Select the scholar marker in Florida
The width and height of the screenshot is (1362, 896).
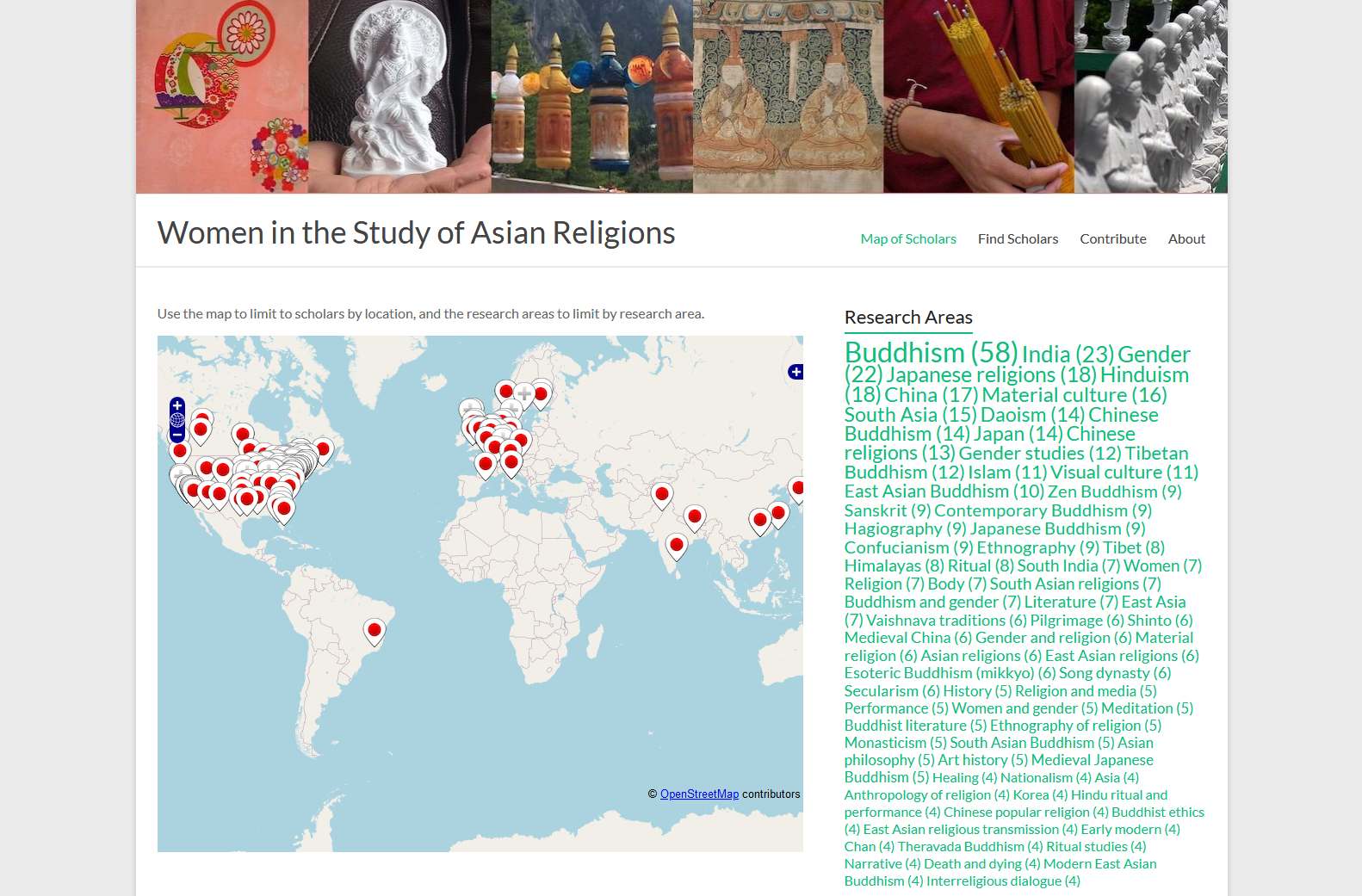pos(284,510)
